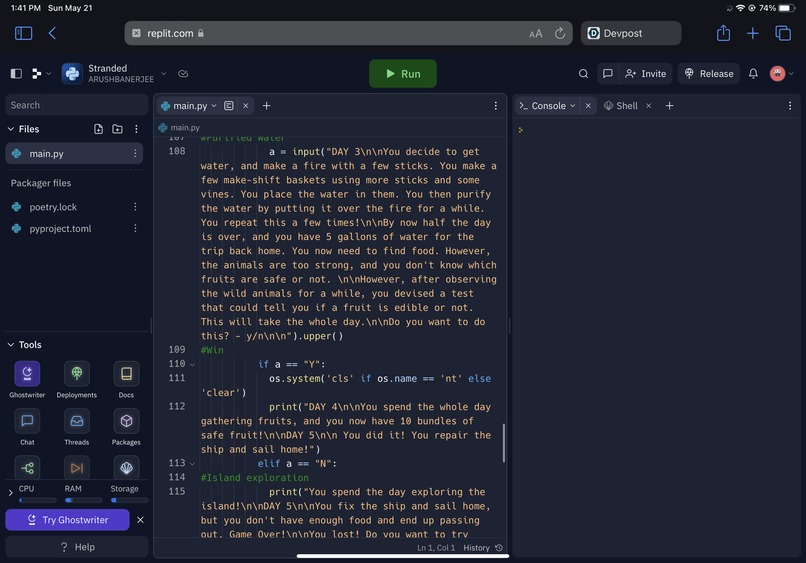
Task: Open the Shell tool icon
Action: point(126,468)
